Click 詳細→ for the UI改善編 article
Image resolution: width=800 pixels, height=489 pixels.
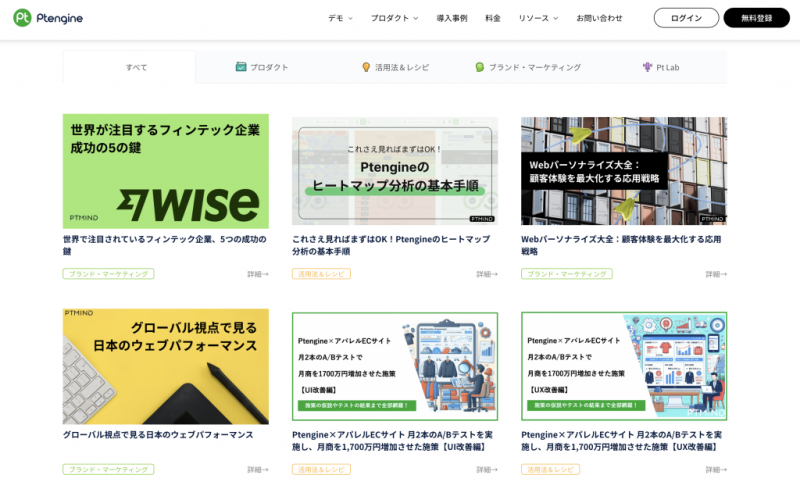click(x=487, y=470)
